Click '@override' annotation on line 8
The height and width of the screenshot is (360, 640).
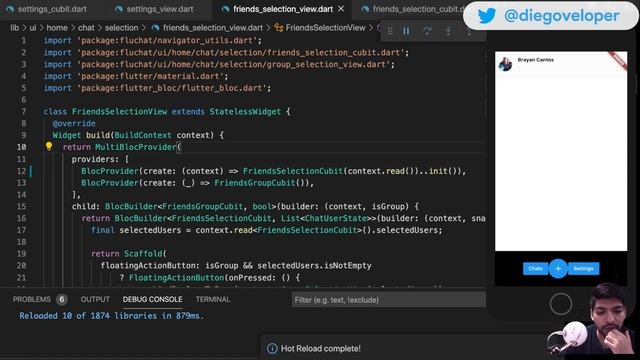pyautogui.click(x=74, y=123)
